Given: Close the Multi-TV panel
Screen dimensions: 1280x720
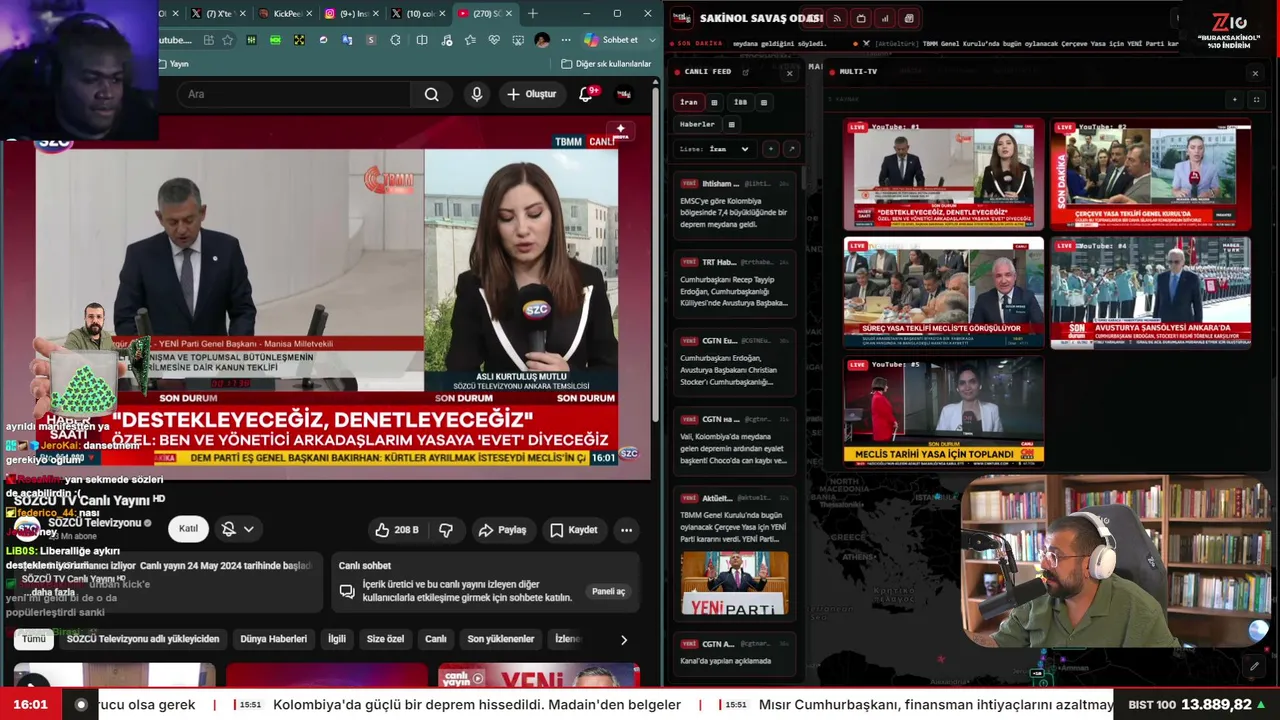Looking at the screenshot, I should 1255,73.
